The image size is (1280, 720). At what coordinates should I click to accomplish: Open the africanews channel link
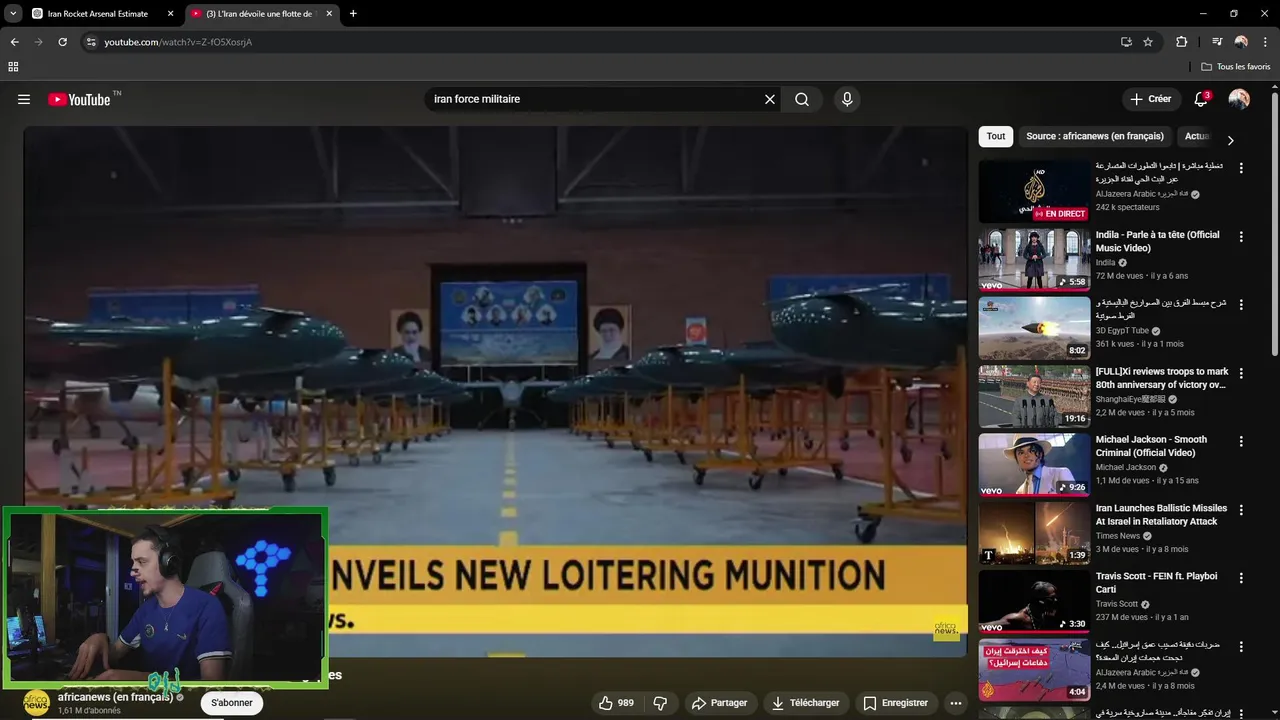pyautogui.click(x=115, y=697)
